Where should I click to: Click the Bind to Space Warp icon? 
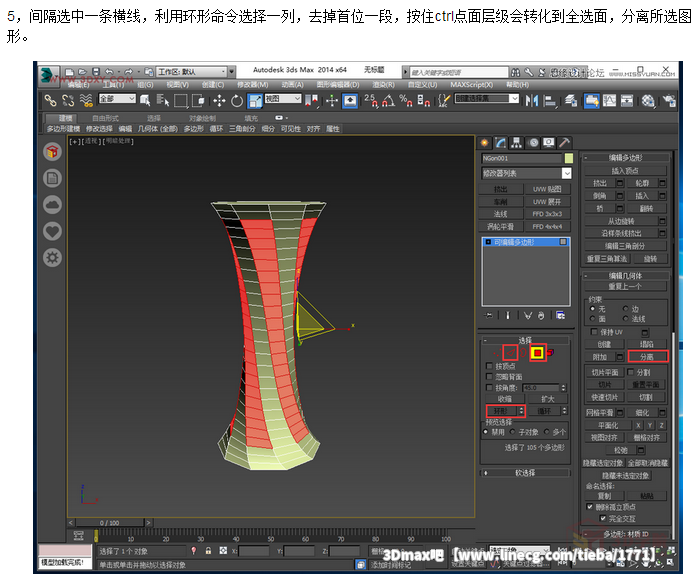[86, 101]
